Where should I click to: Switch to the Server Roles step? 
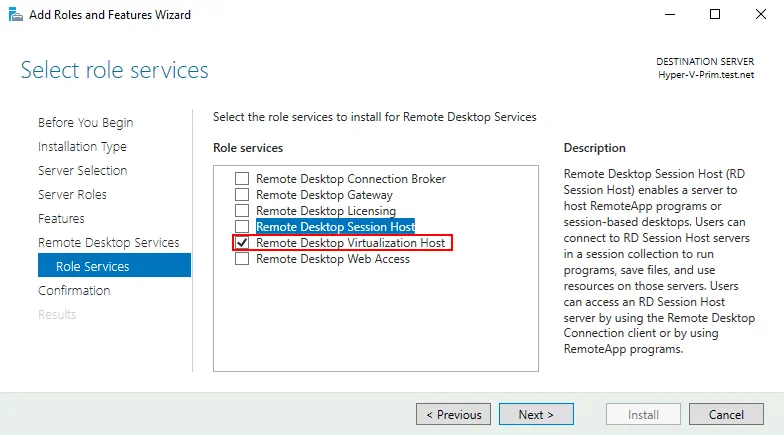click(x=72, y=195)
